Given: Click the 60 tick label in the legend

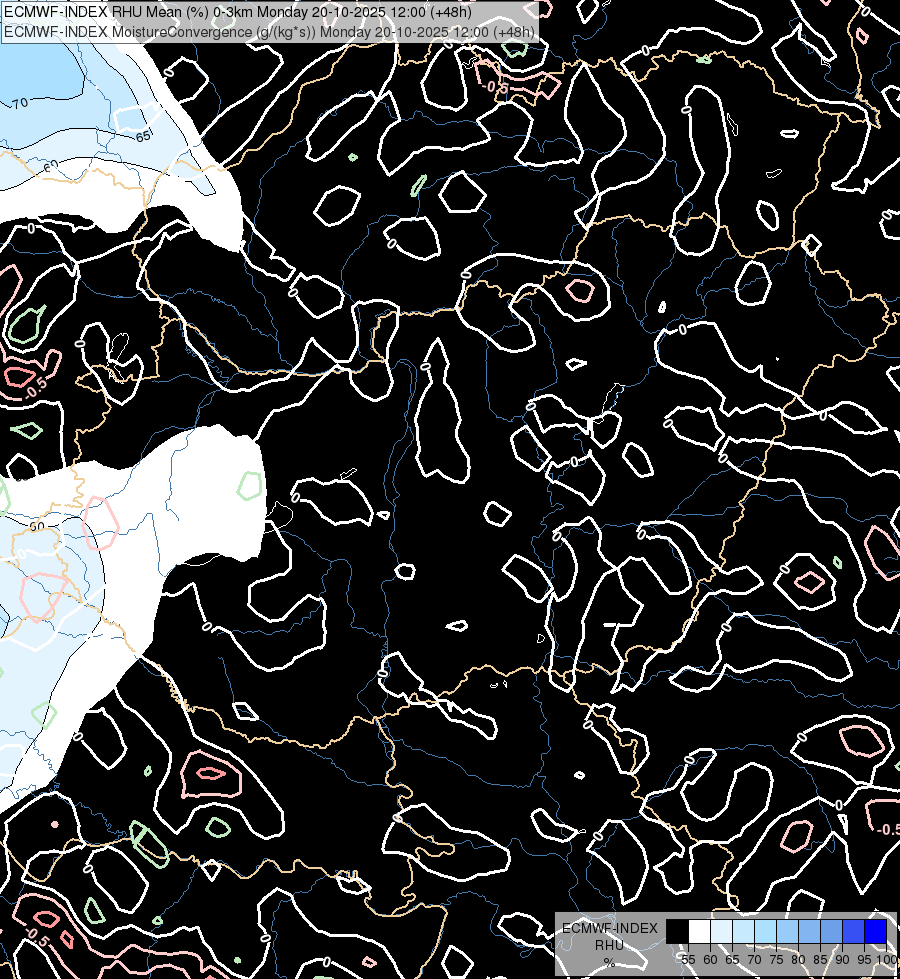Looking at the screenshot, I should pos(710,960).
